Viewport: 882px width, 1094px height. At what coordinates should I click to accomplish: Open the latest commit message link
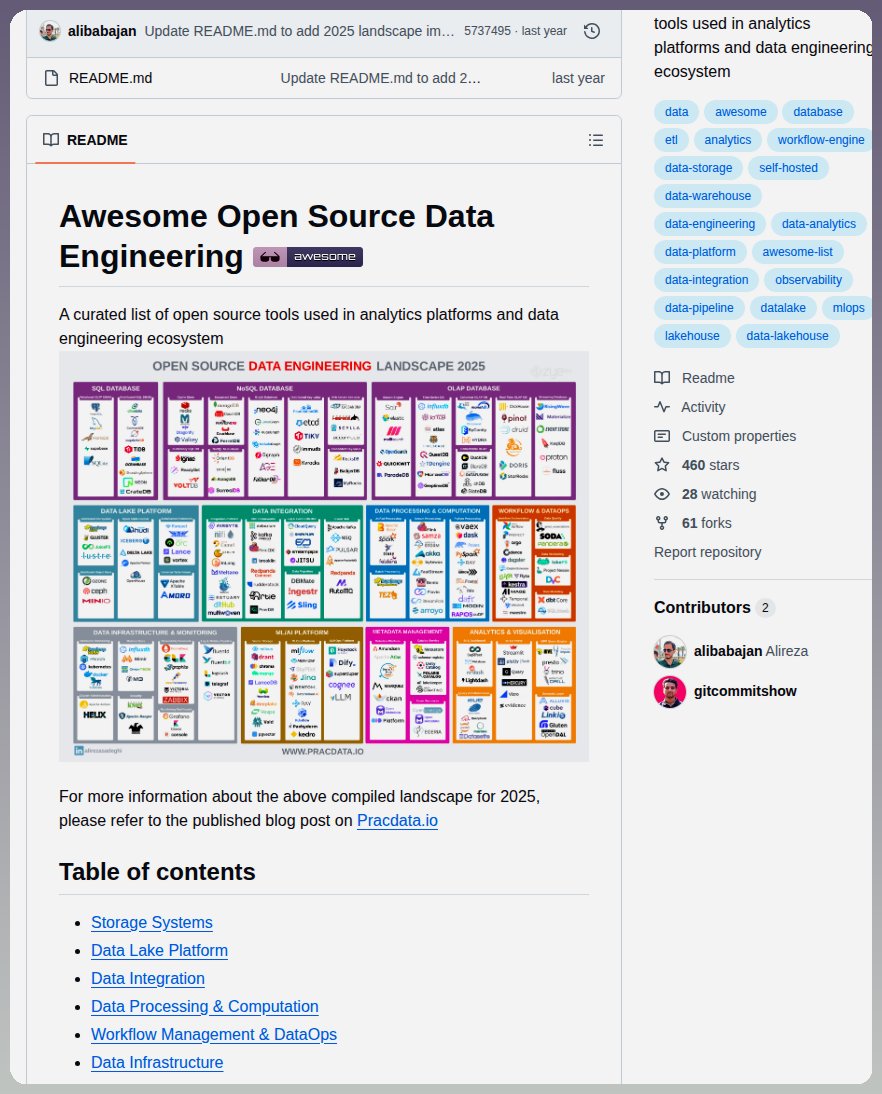[299, 31]
